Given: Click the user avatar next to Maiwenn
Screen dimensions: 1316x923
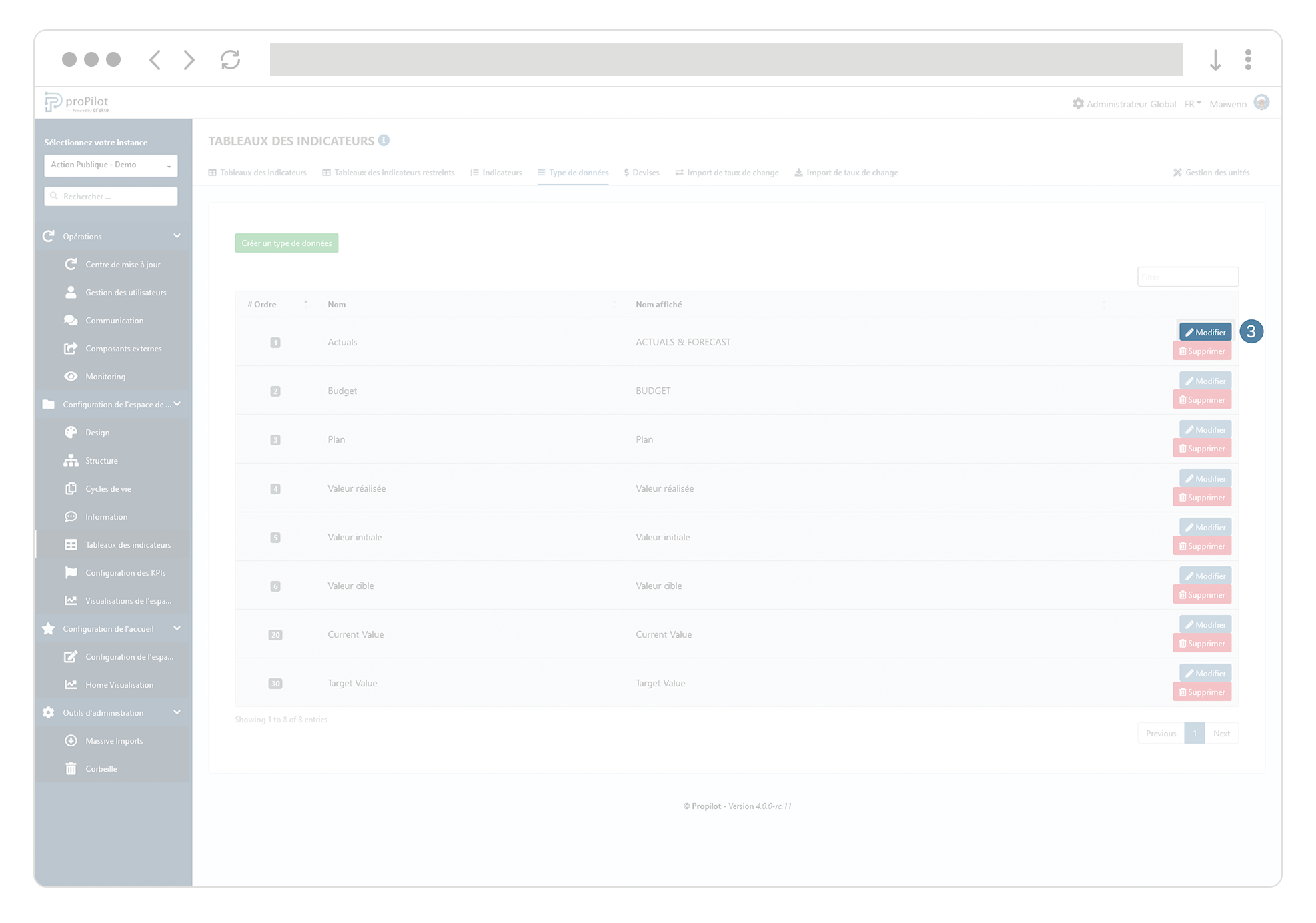Looking at the screenshot, I should point(1261,103).
